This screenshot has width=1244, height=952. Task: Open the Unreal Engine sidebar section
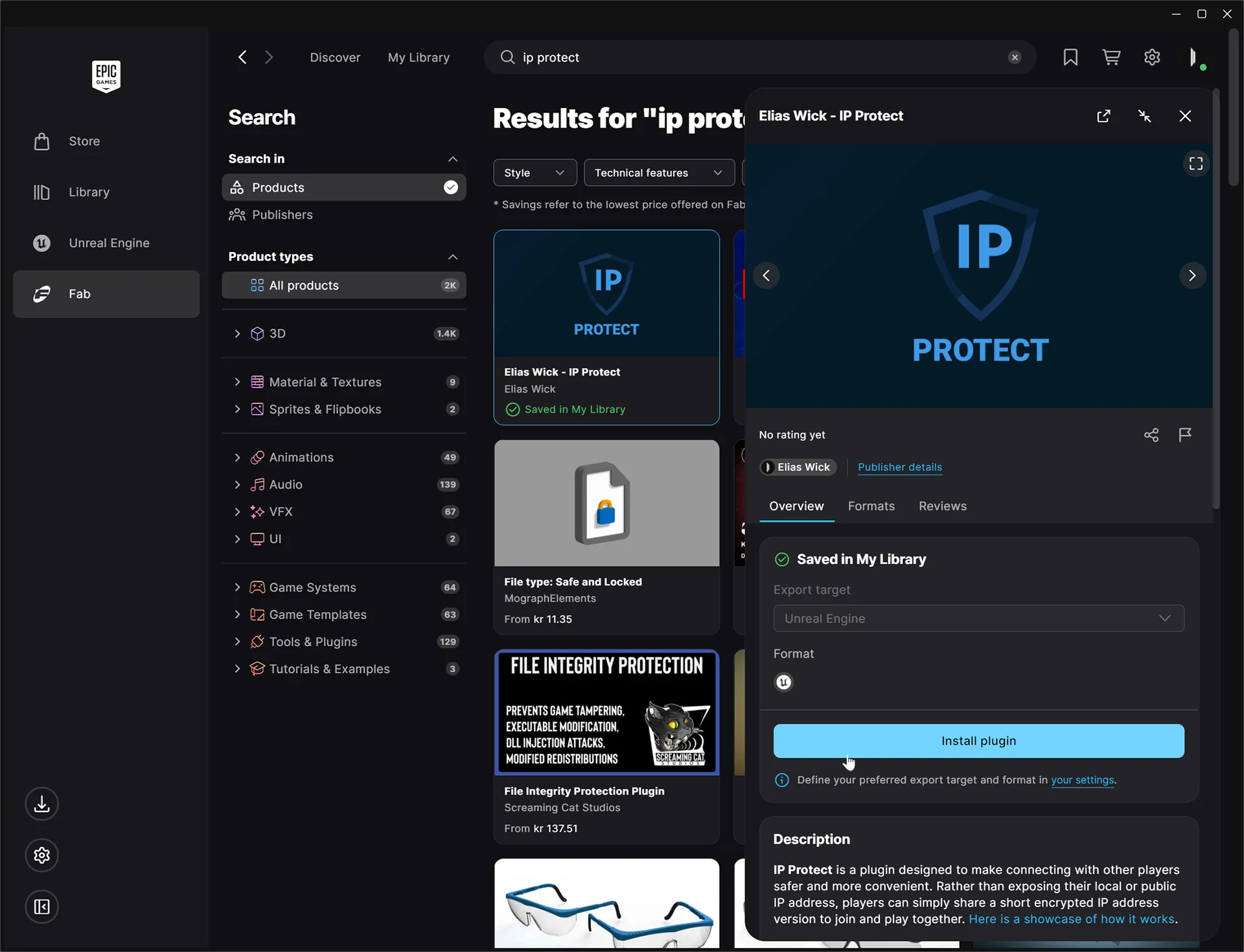(106, 243)
